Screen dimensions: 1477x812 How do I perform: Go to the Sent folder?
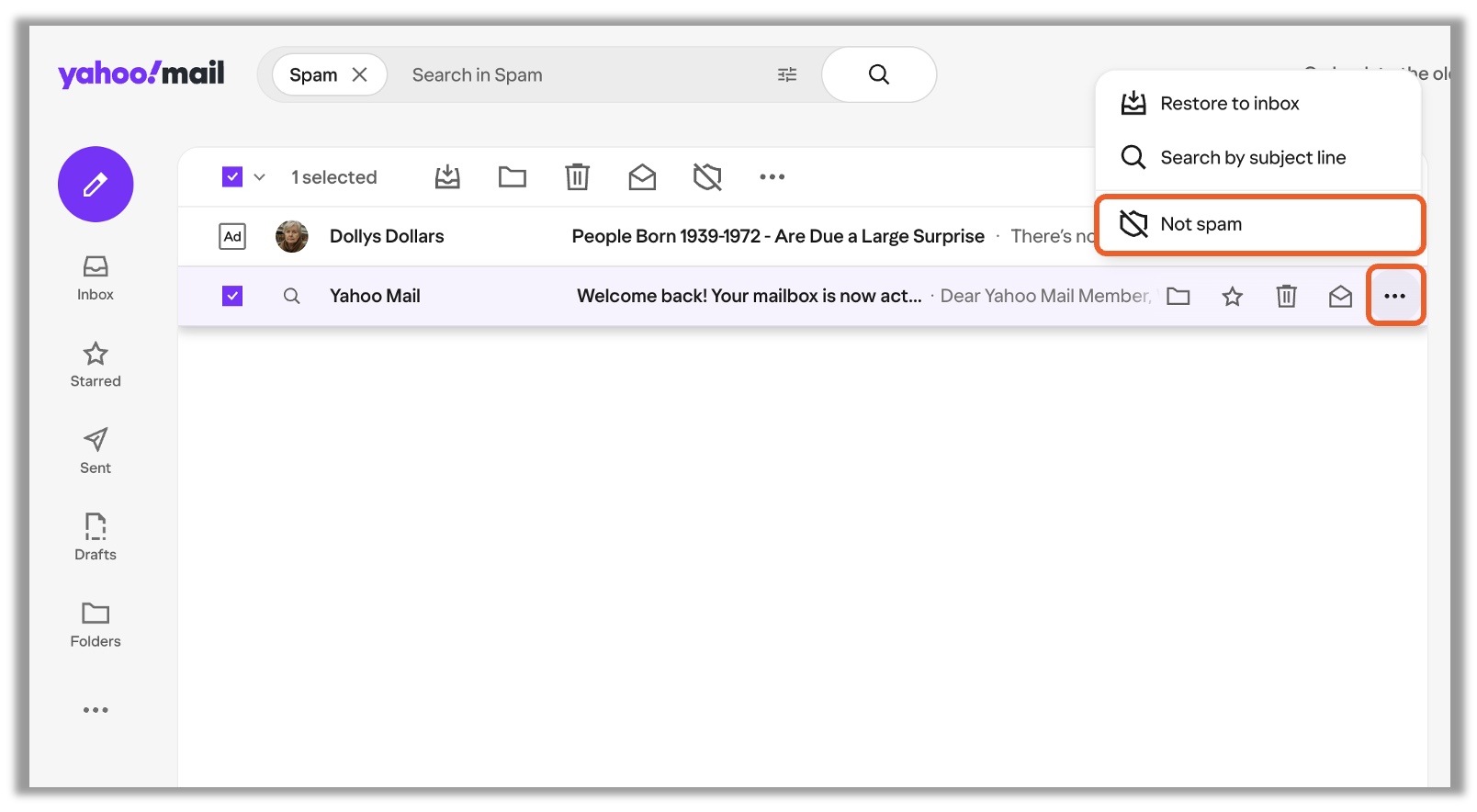pyautogui.click(x=96, y=451)
